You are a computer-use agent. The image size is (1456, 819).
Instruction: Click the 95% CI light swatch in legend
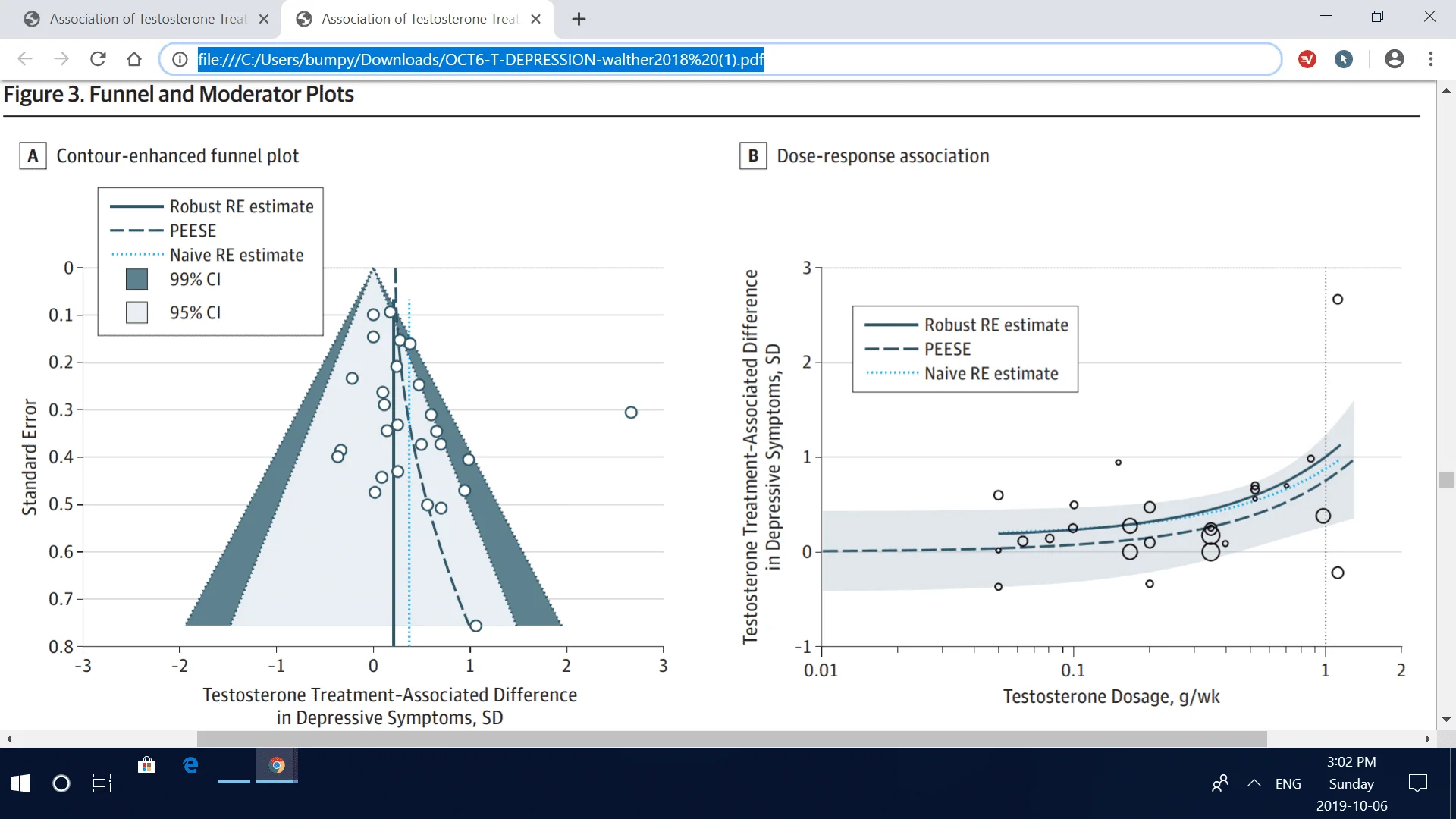(136, 312)
